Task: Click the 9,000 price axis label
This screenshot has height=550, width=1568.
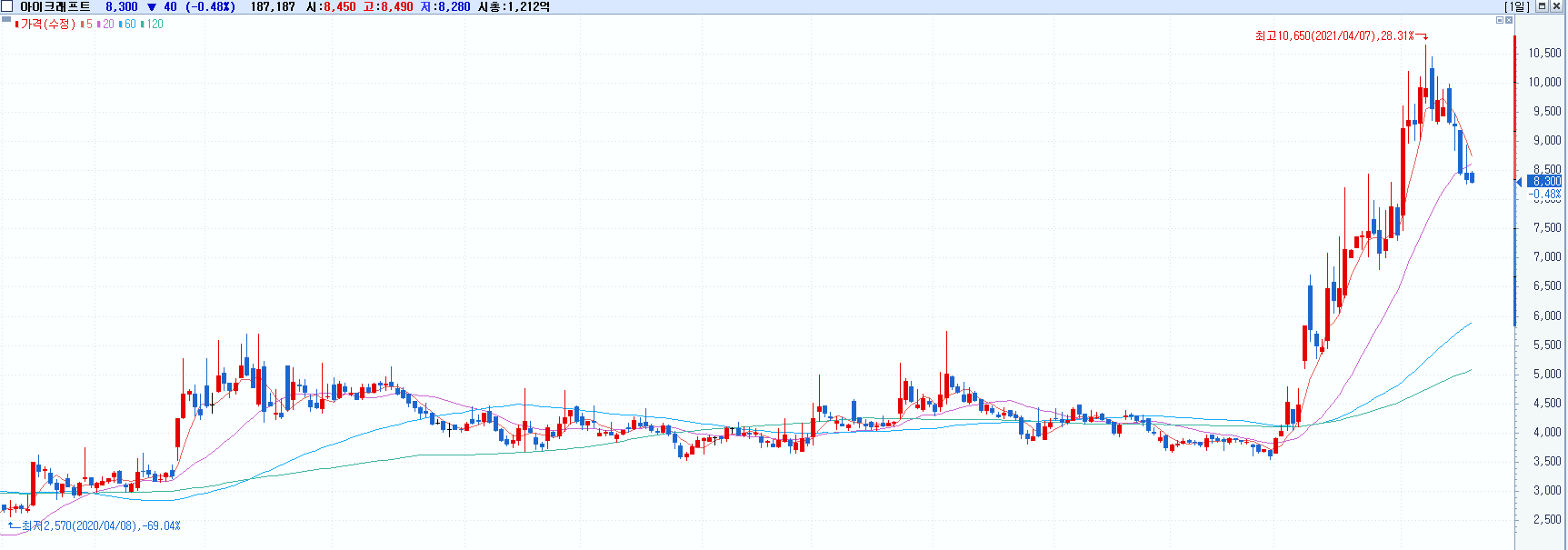Action: click(x=1547, y=140)
